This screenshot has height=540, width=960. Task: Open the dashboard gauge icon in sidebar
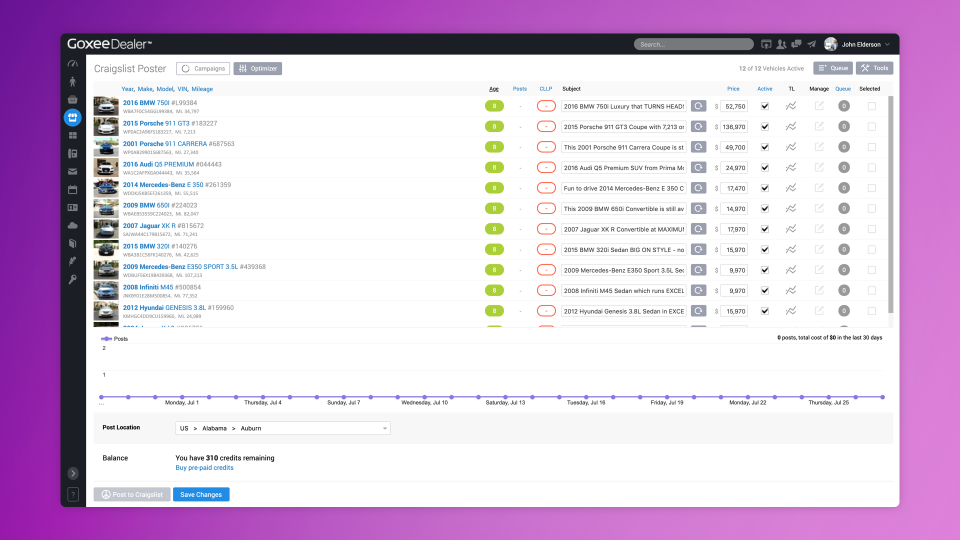pyautogui.click(x=73, y=64)
